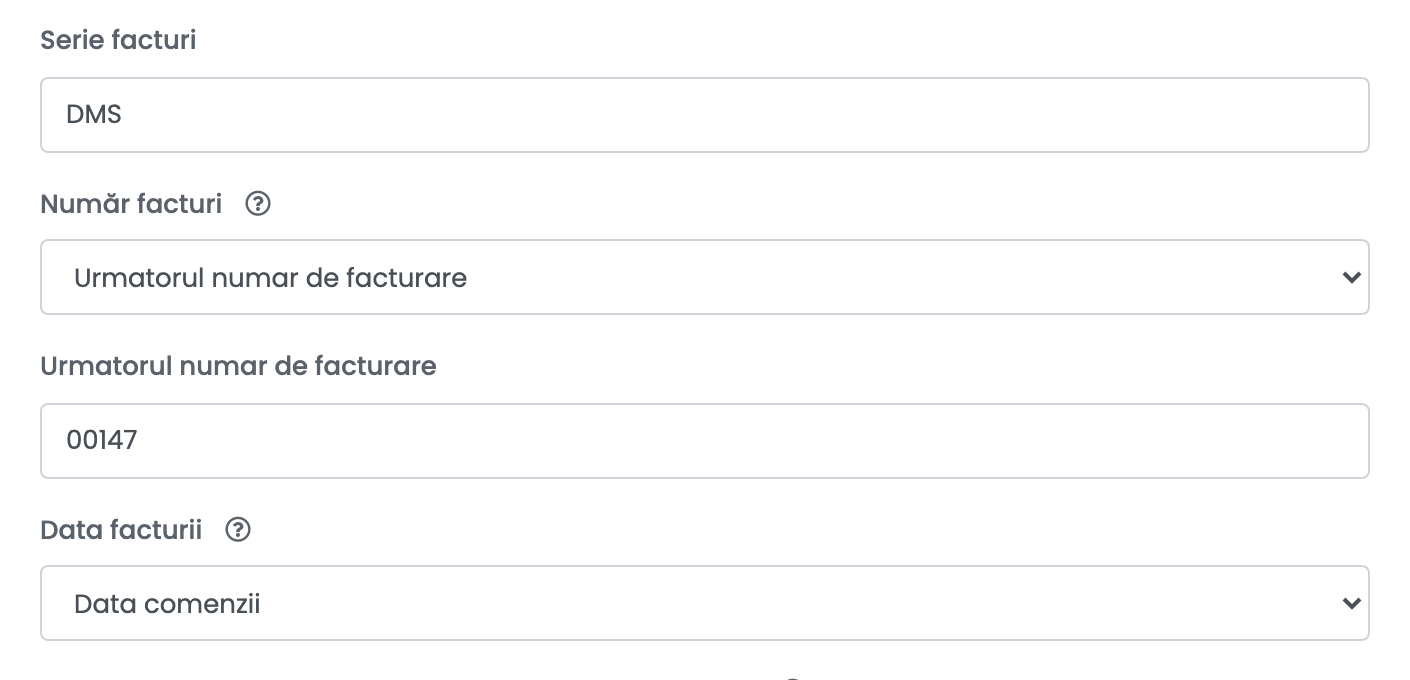Screen dimensions: 1410x680
Task: Show tooltip icon for invoice date help
Action: click(x=238, y=529)
